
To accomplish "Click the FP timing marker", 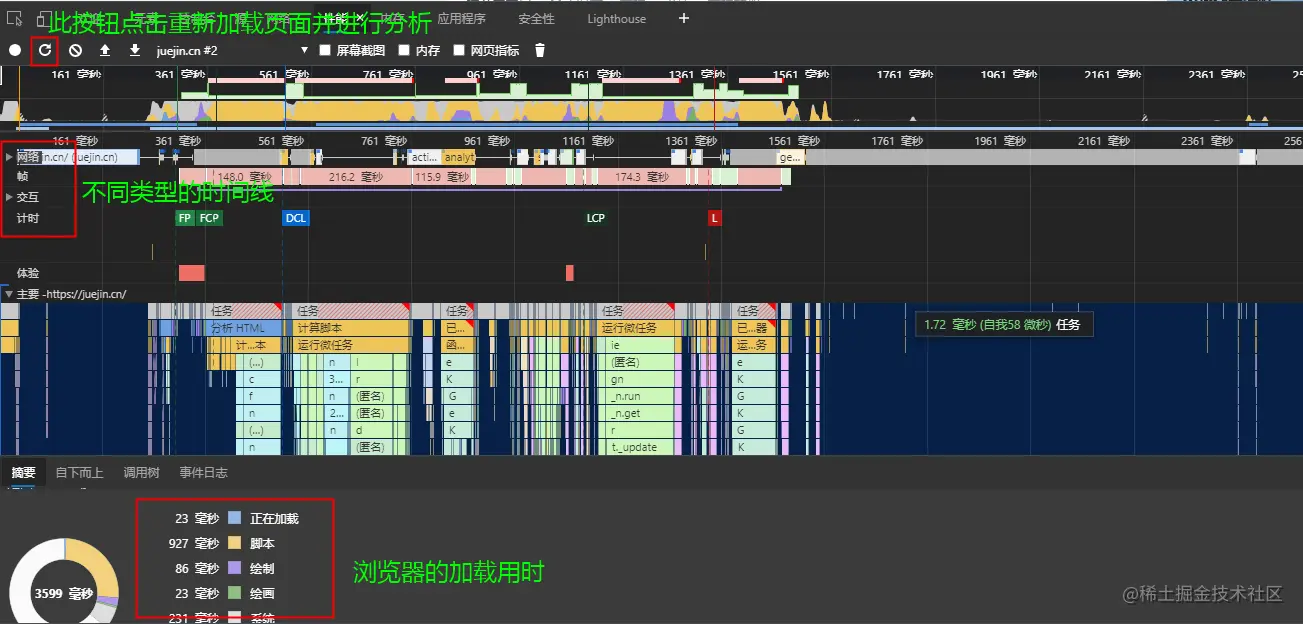I will (185, 218).
